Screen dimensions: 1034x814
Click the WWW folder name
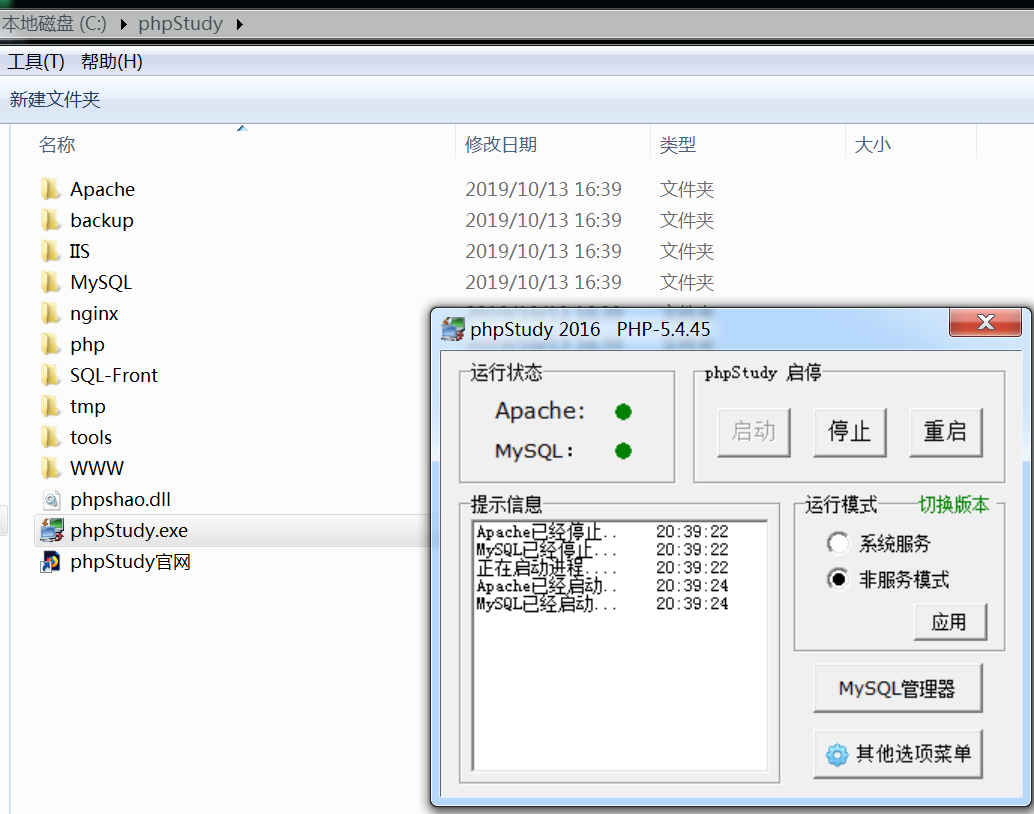pyautogui.click(x=97, y=468)
